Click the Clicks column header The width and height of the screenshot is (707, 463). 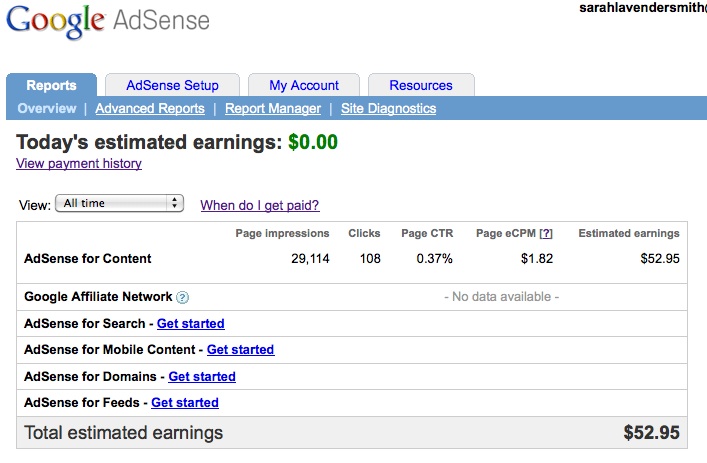coord(364,233)
